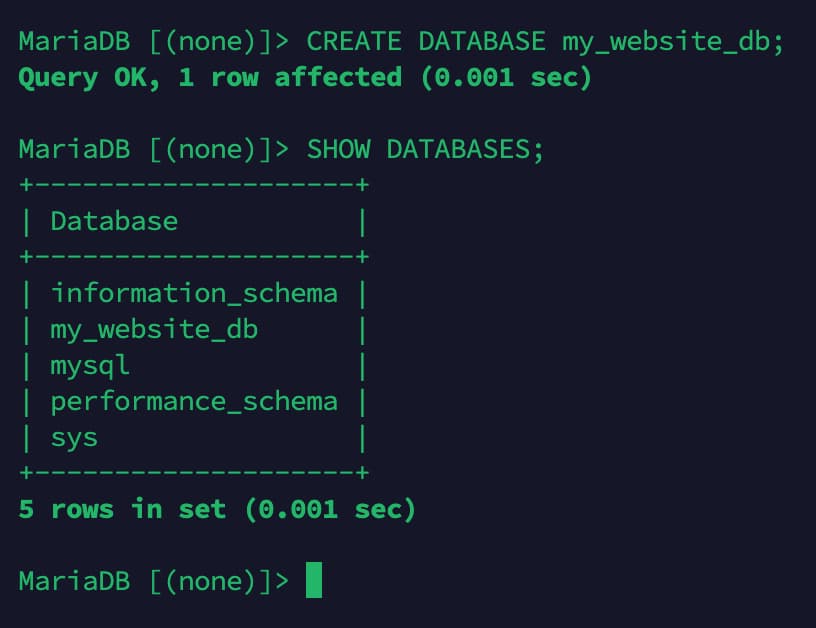This screenshot has height=628, width=816.
Task: Click the CREATE DATABASE keyword in first command
Action: pos(425,41)
